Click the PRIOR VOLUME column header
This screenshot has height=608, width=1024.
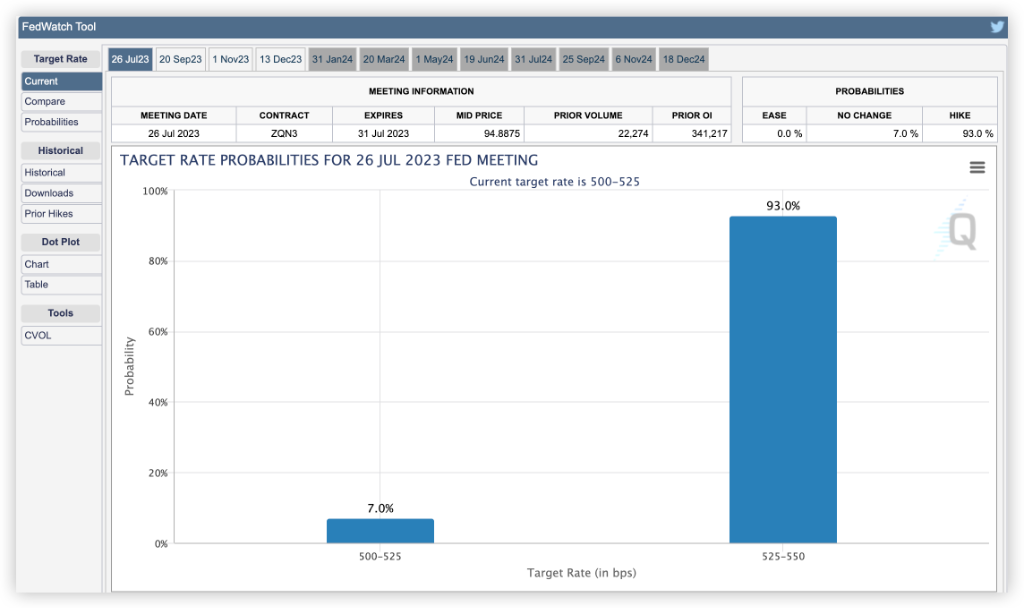[588, 116]
